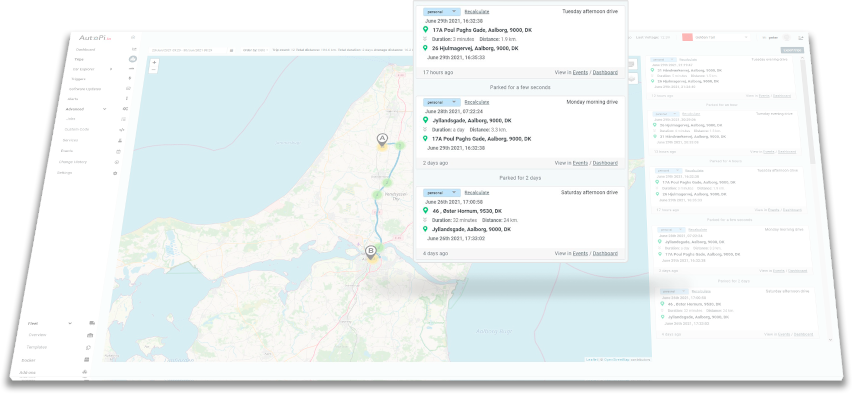Open the calendar icon beside date range
Viewport: 852px width, 394px height.
pos(231,50)
